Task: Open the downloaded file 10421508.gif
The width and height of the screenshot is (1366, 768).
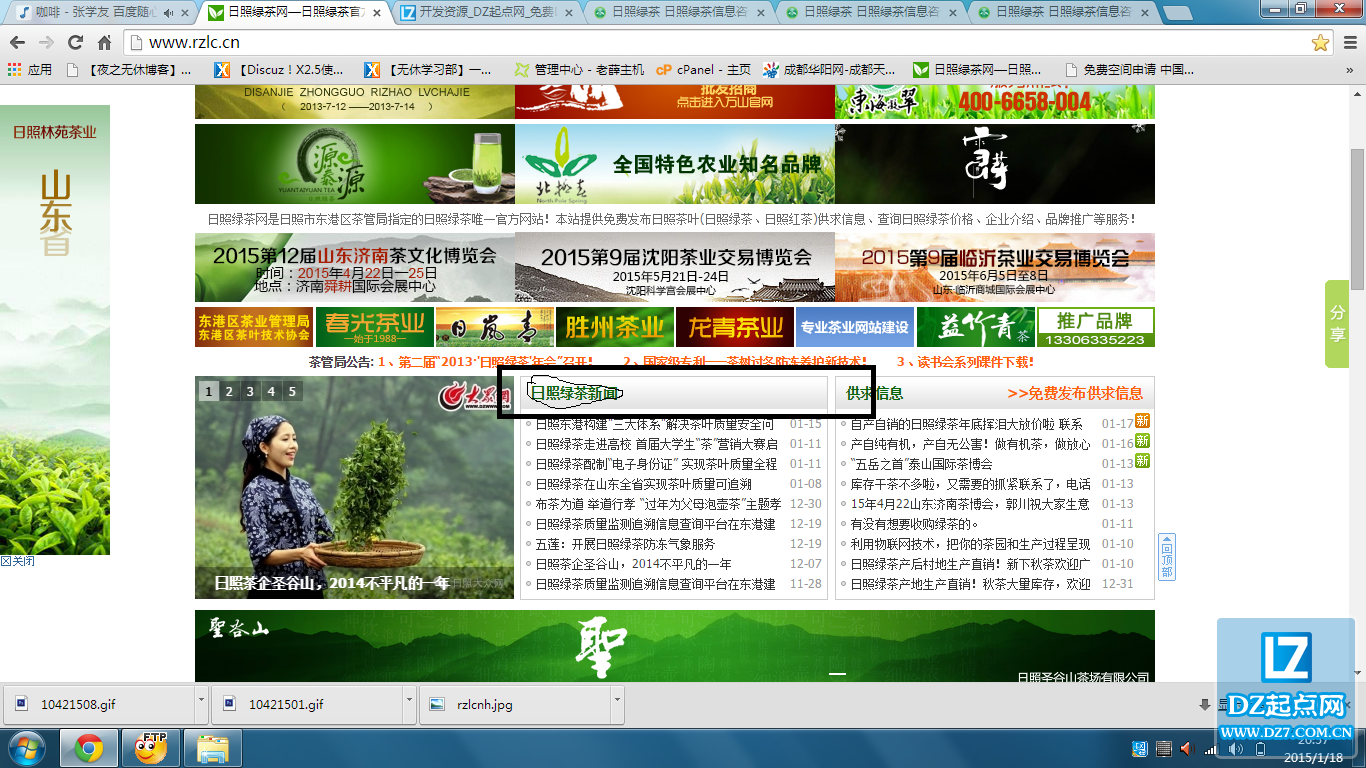Action: point(98,704)
